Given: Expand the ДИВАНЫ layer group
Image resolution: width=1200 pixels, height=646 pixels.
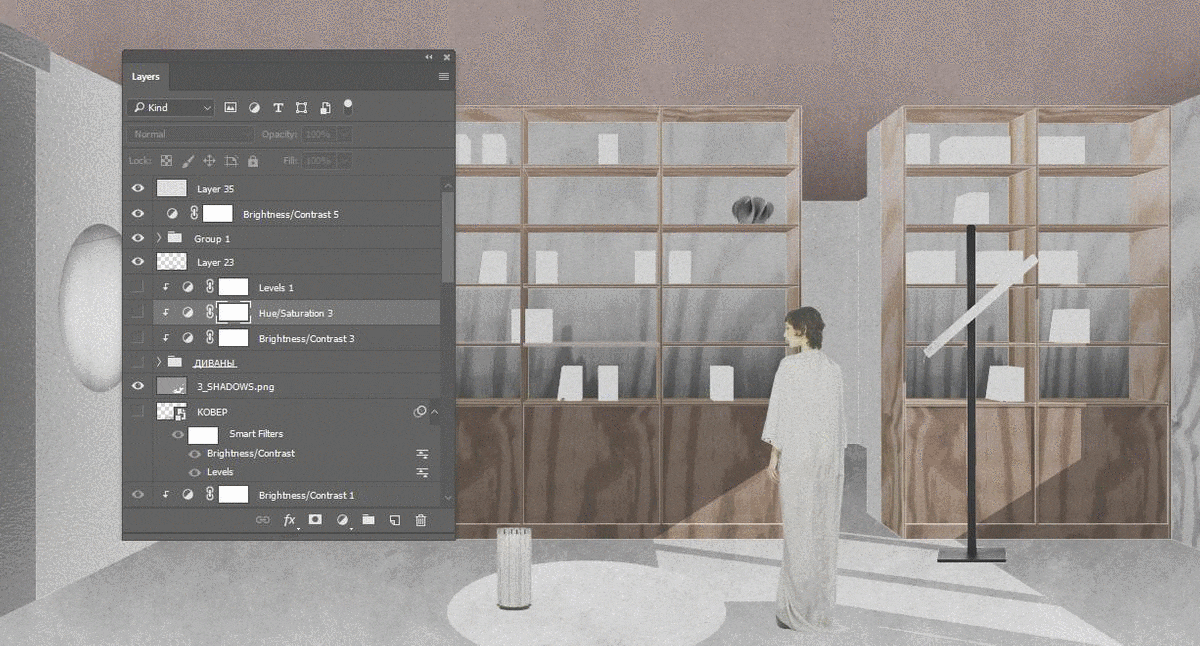Looking at the screenshot, I should (159, 362).
